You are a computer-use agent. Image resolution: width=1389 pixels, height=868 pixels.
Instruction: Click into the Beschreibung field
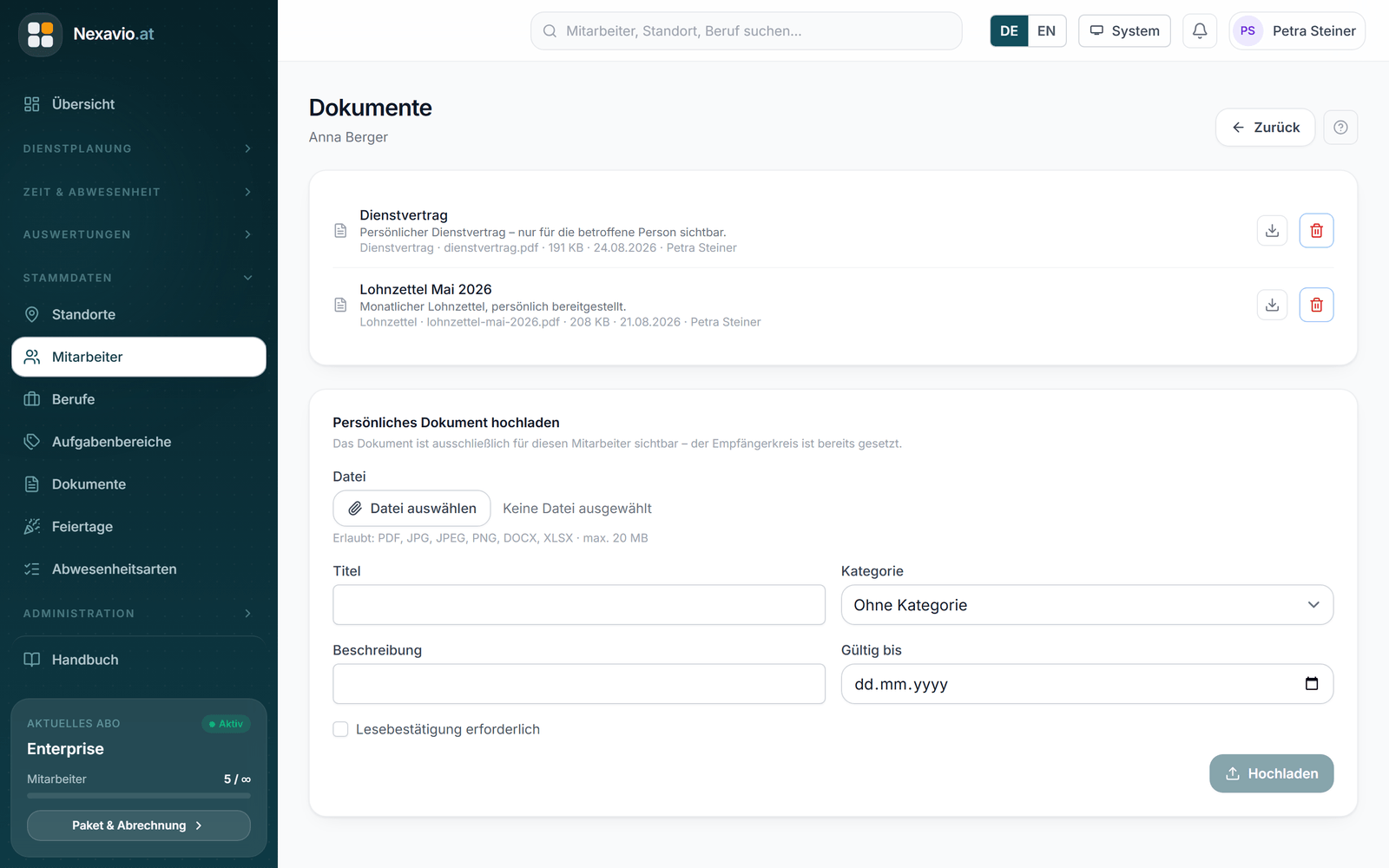[x=579, y=684]
